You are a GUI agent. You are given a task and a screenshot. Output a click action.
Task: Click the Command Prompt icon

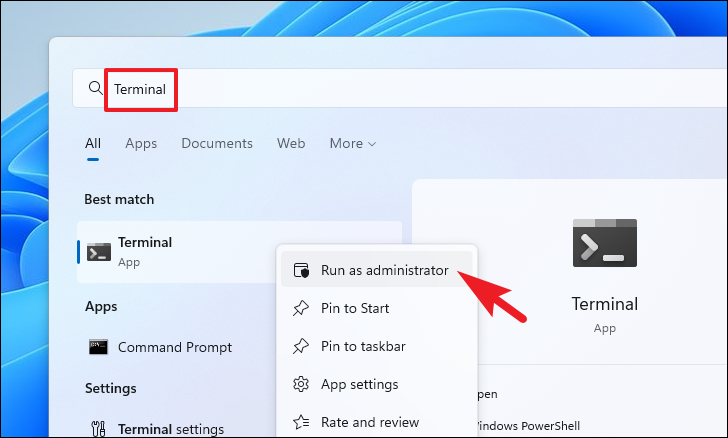pyautogui.click(x=98, y=347)
